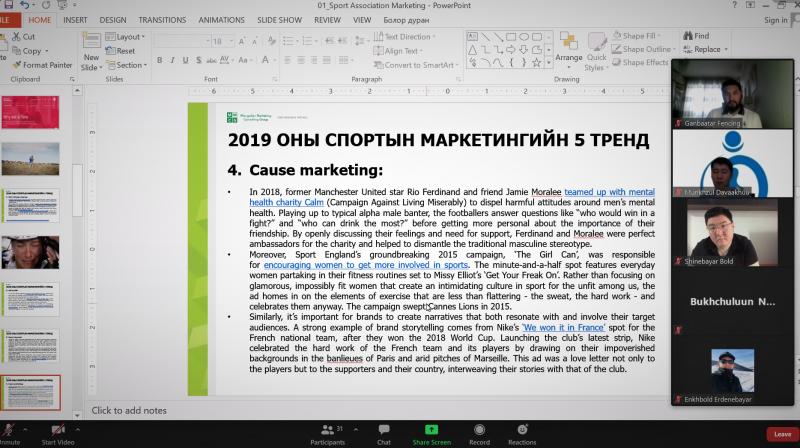
Task: Toggle Start Video in Zoom
Action: pos(58,434)
